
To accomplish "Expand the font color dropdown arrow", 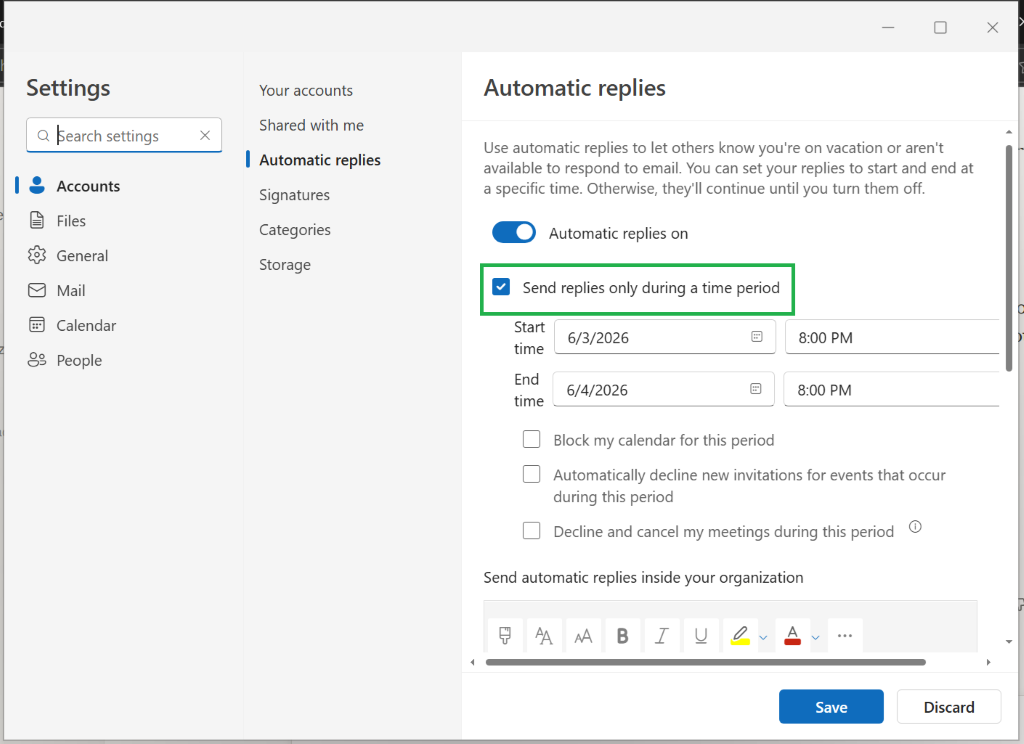I will pyautogui.click(x=815, y=638).
